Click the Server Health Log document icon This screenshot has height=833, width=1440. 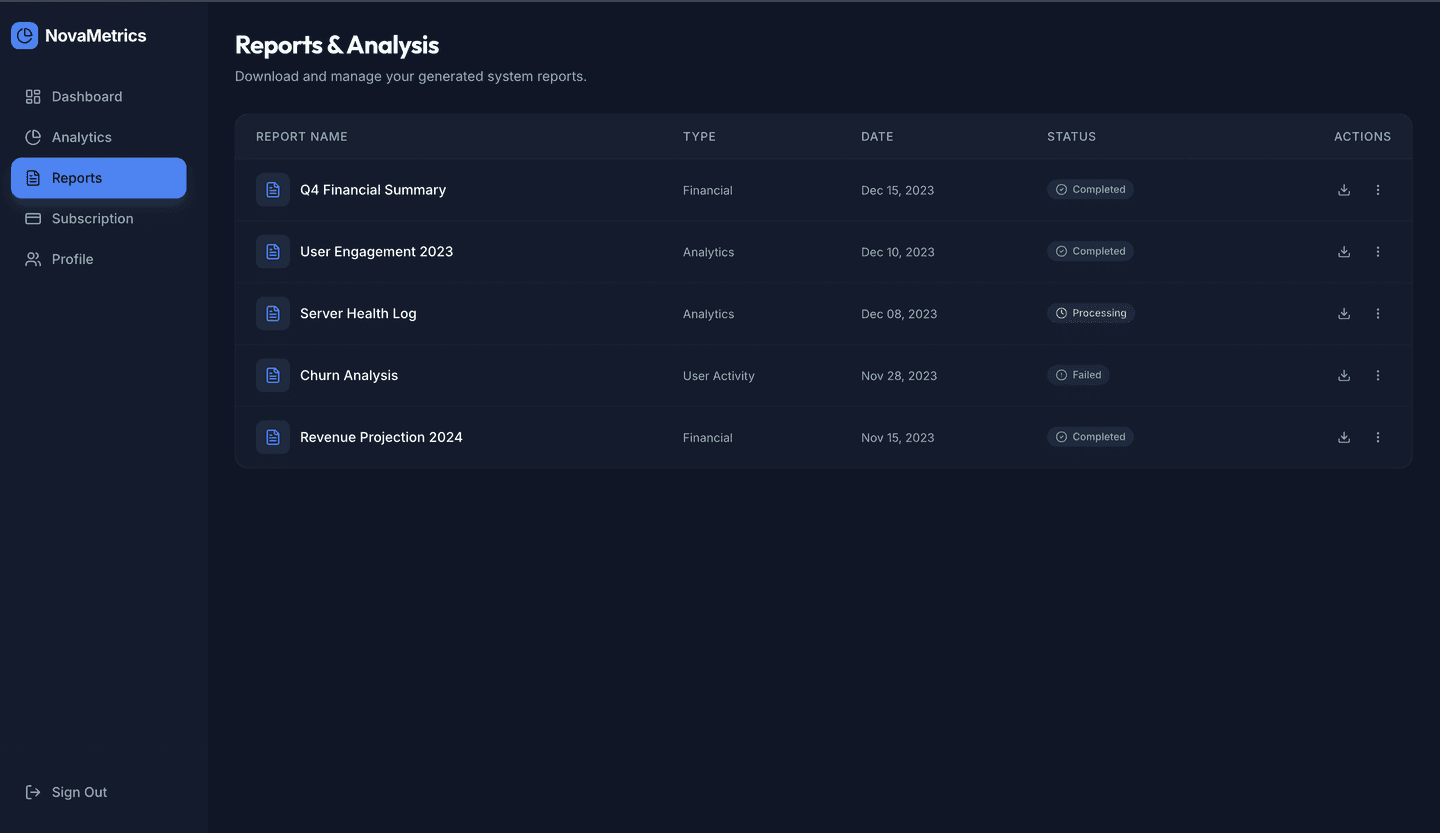[x=272, y=313]
